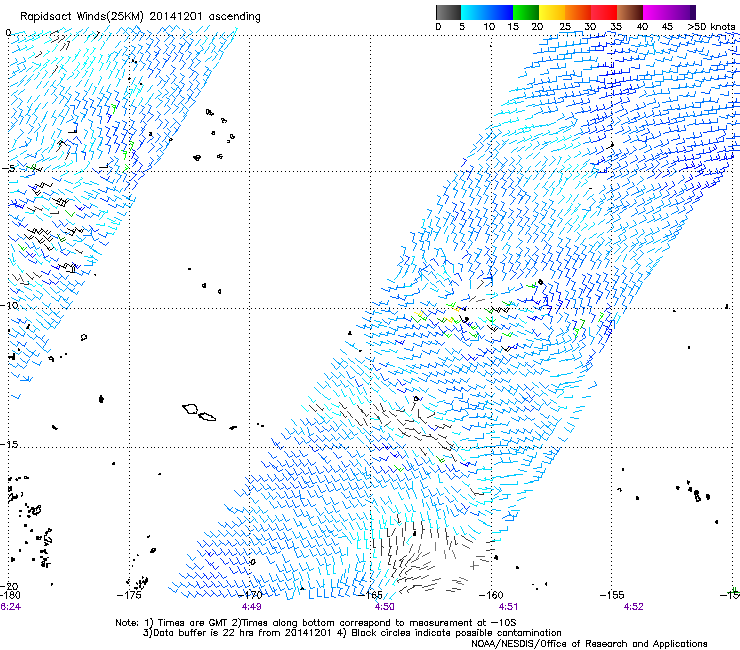This screenshot has height=650, width=740.
Task: Click the '20141201' date in the title
Action: [x=177, y=16]
